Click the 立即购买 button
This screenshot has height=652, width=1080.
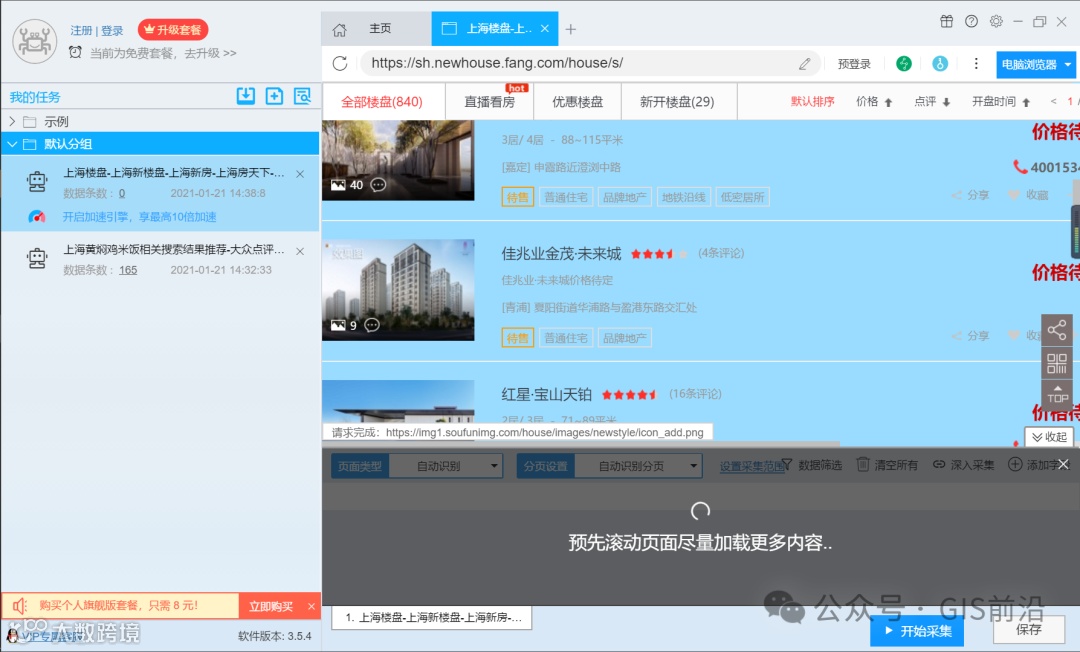tap(271, 607)
